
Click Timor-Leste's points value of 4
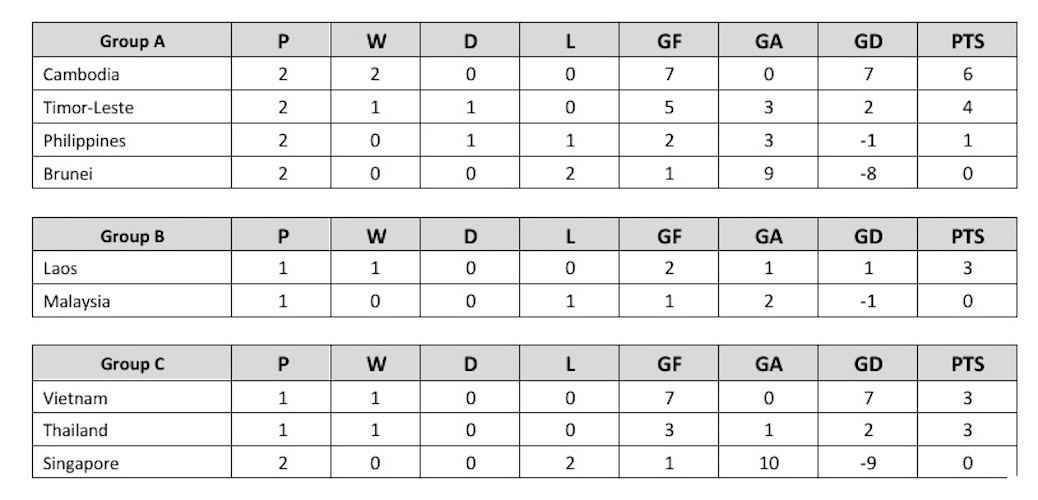(x=967, y=107)
